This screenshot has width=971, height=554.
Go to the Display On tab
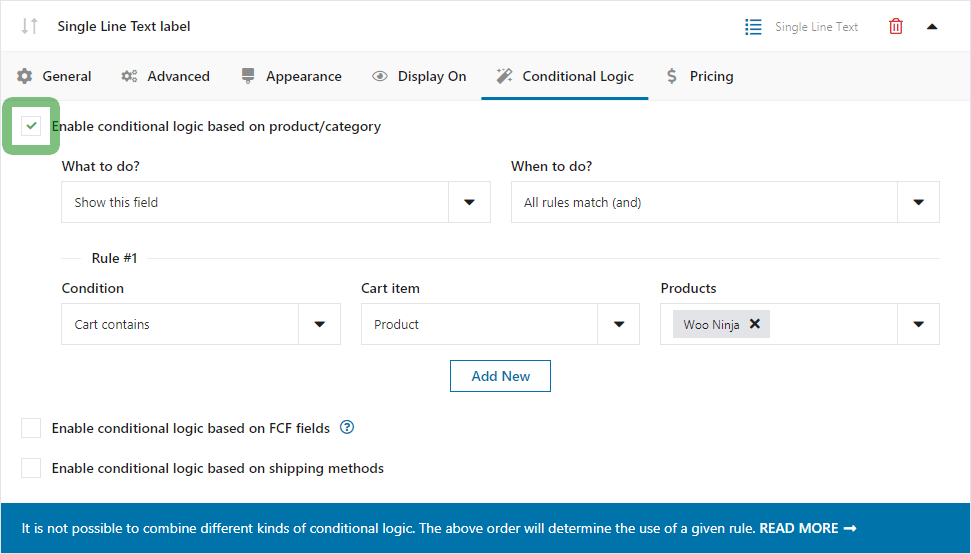[419, 76]
